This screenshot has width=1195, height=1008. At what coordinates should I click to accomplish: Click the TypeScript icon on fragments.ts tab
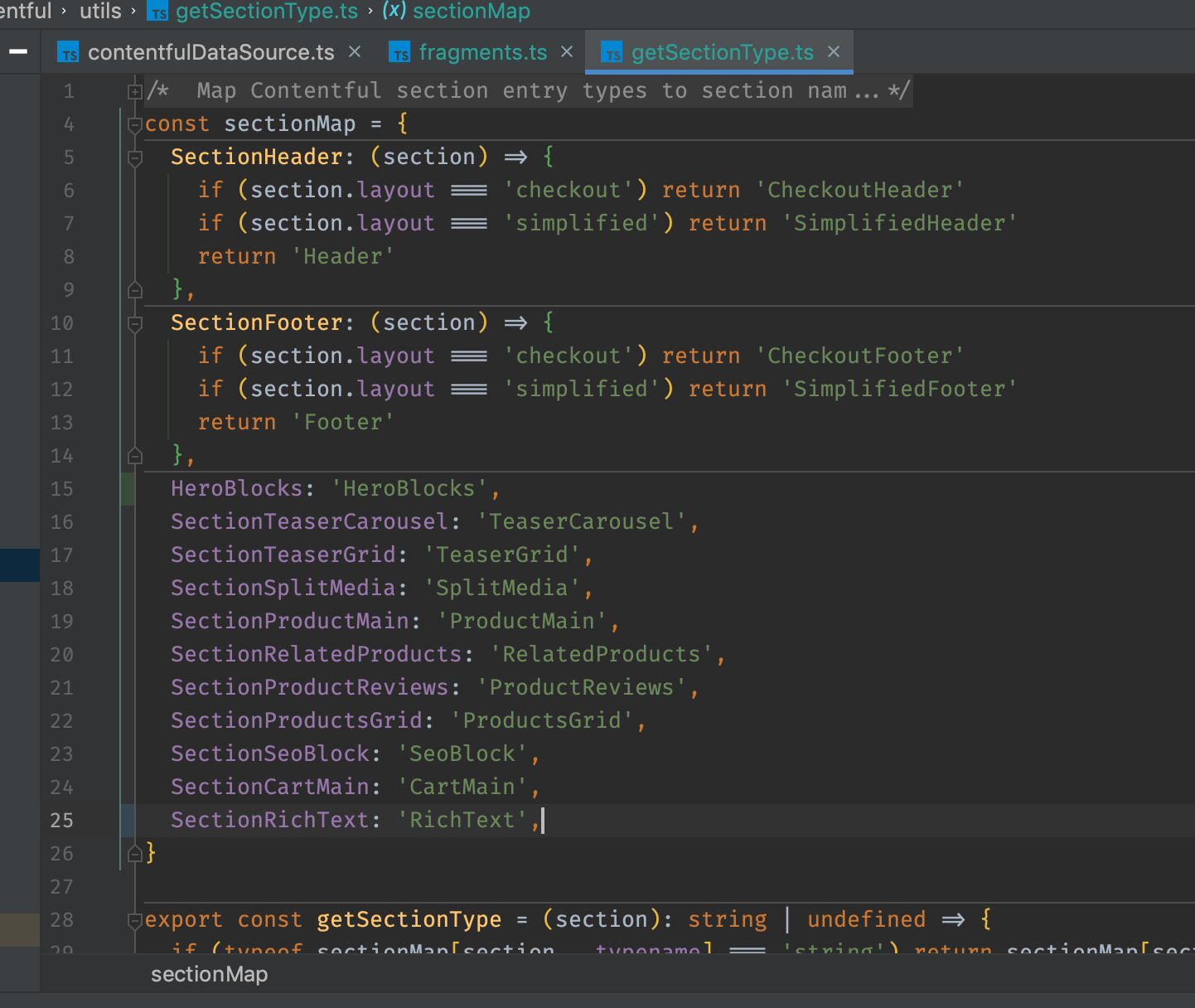pos(400,52)
